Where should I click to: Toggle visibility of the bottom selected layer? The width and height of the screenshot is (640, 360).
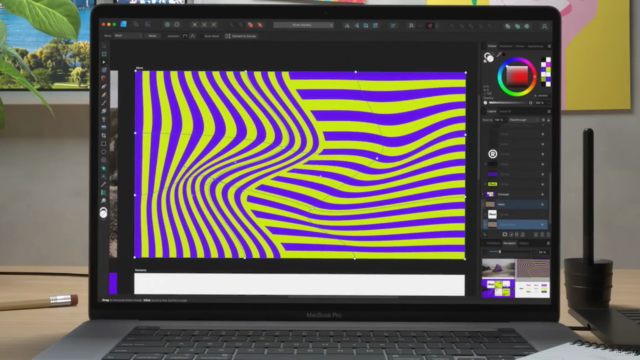pos(543,224)
